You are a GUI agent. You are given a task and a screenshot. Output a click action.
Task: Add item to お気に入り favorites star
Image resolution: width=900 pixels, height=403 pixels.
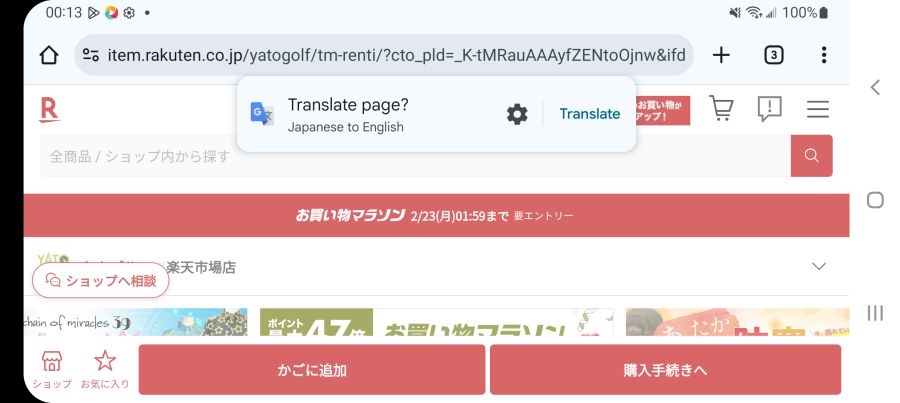[x=105, y=368]
